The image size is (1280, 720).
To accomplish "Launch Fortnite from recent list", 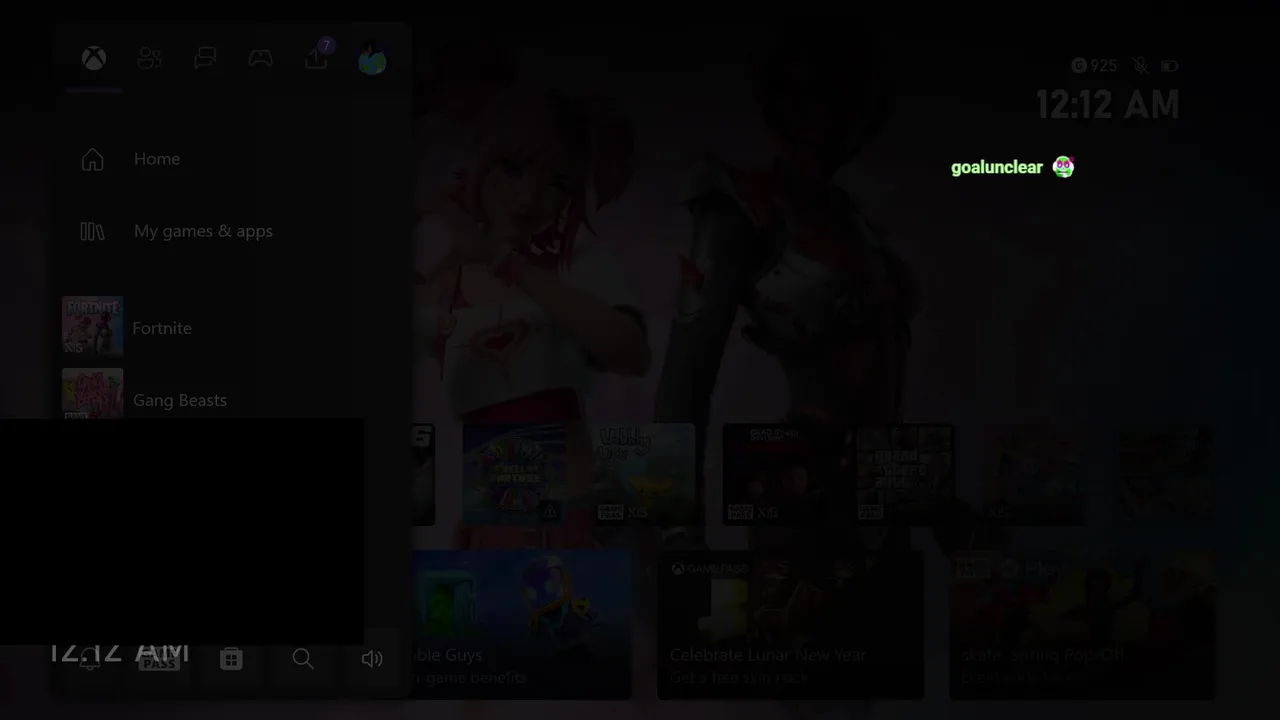I will click(162, 328).
